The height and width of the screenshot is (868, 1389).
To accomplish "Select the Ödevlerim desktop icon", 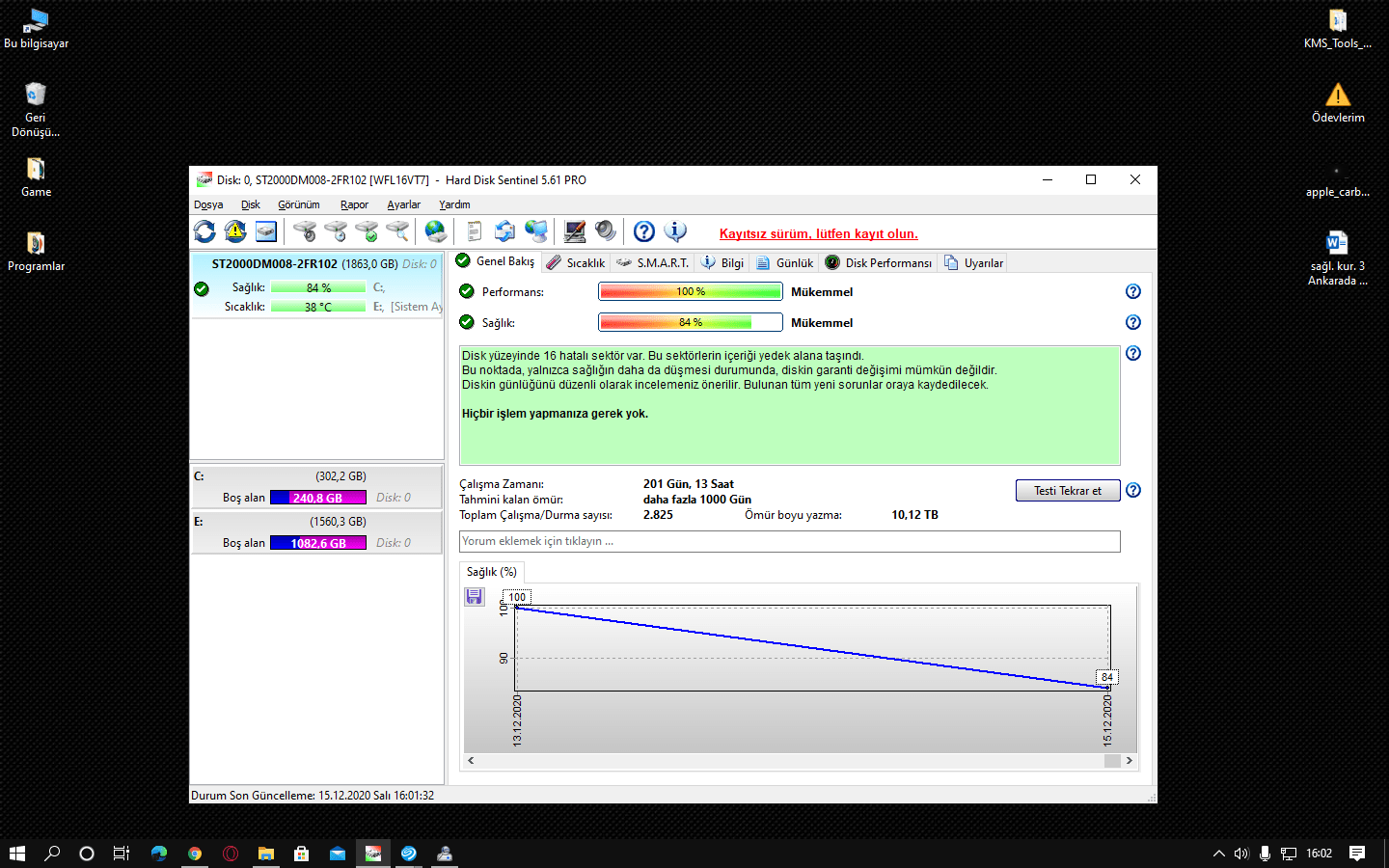I will tap(1338, 103).
